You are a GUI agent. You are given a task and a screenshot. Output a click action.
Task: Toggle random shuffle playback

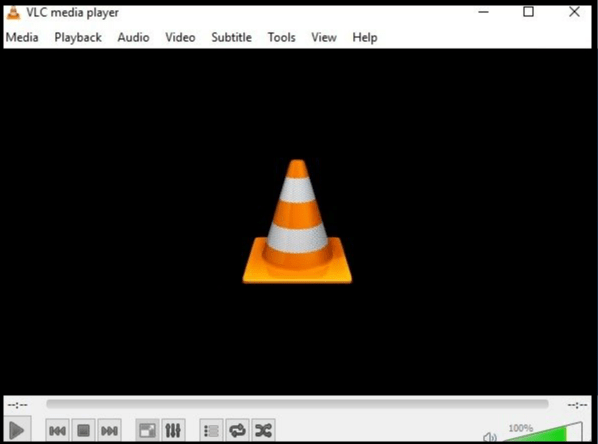click(x=263, y=431)
